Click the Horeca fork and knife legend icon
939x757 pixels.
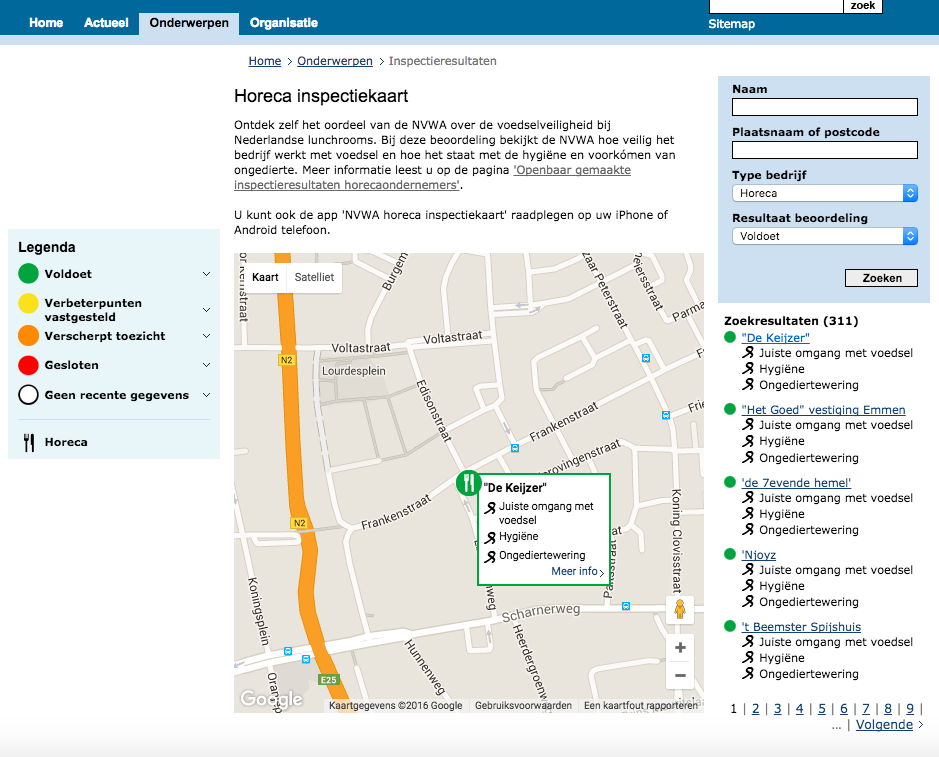(x=29, y=443)
